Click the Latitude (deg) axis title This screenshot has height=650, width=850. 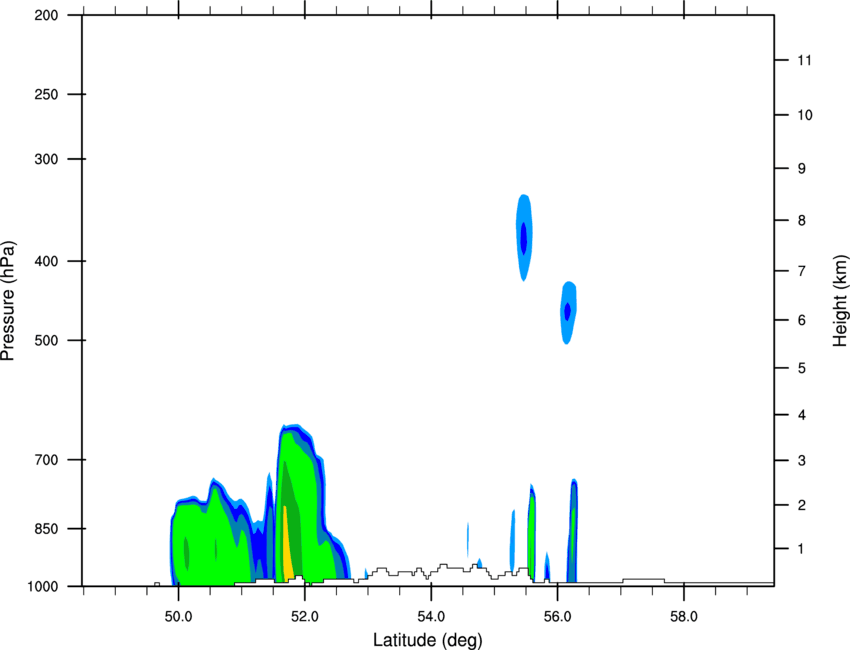[428, 640]
